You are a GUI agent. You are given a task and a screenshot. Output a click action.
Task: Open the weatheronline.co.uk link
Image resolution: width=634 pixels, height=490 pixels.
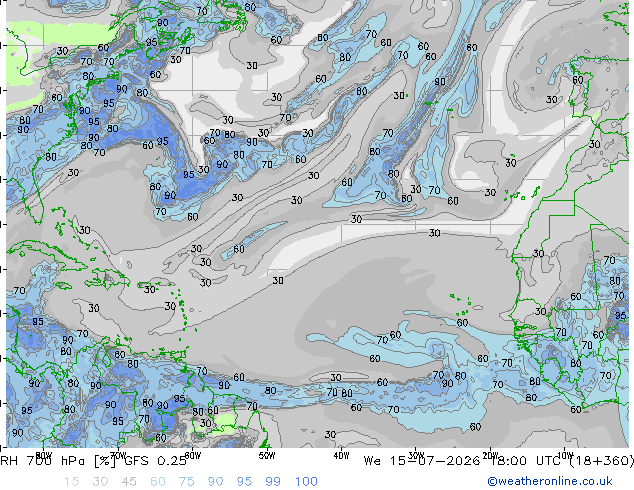(550, 481)
